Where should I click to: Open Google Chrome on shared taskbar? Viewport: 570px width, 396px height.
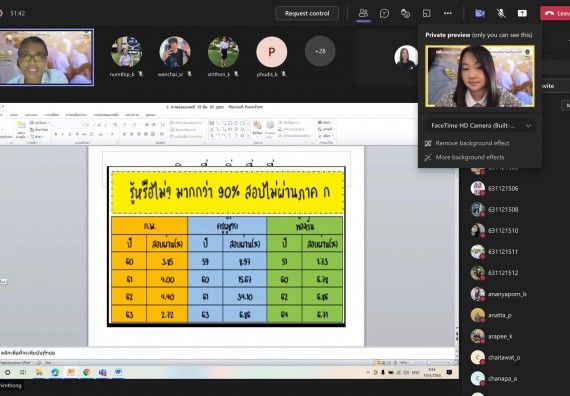(x=87, y=372)
